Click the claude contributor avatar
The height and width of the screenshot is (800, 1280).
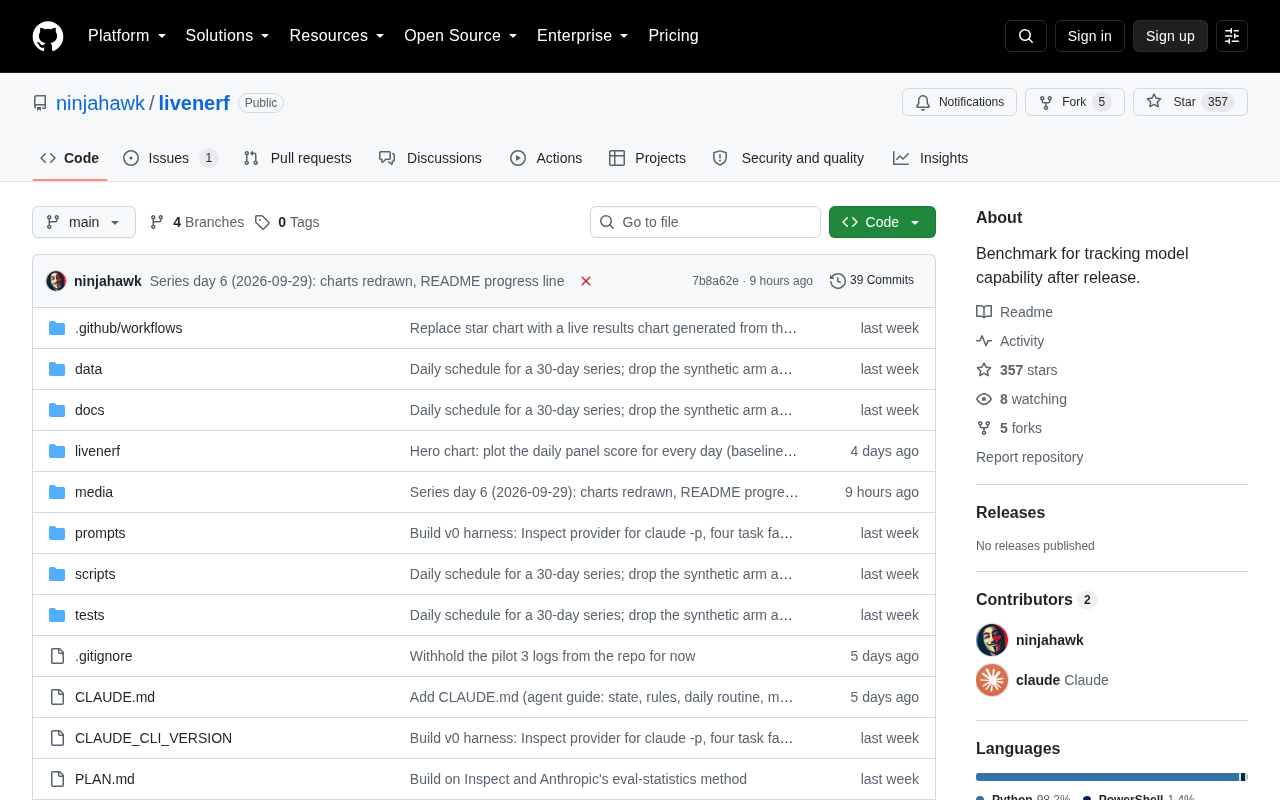coord(992,680)
